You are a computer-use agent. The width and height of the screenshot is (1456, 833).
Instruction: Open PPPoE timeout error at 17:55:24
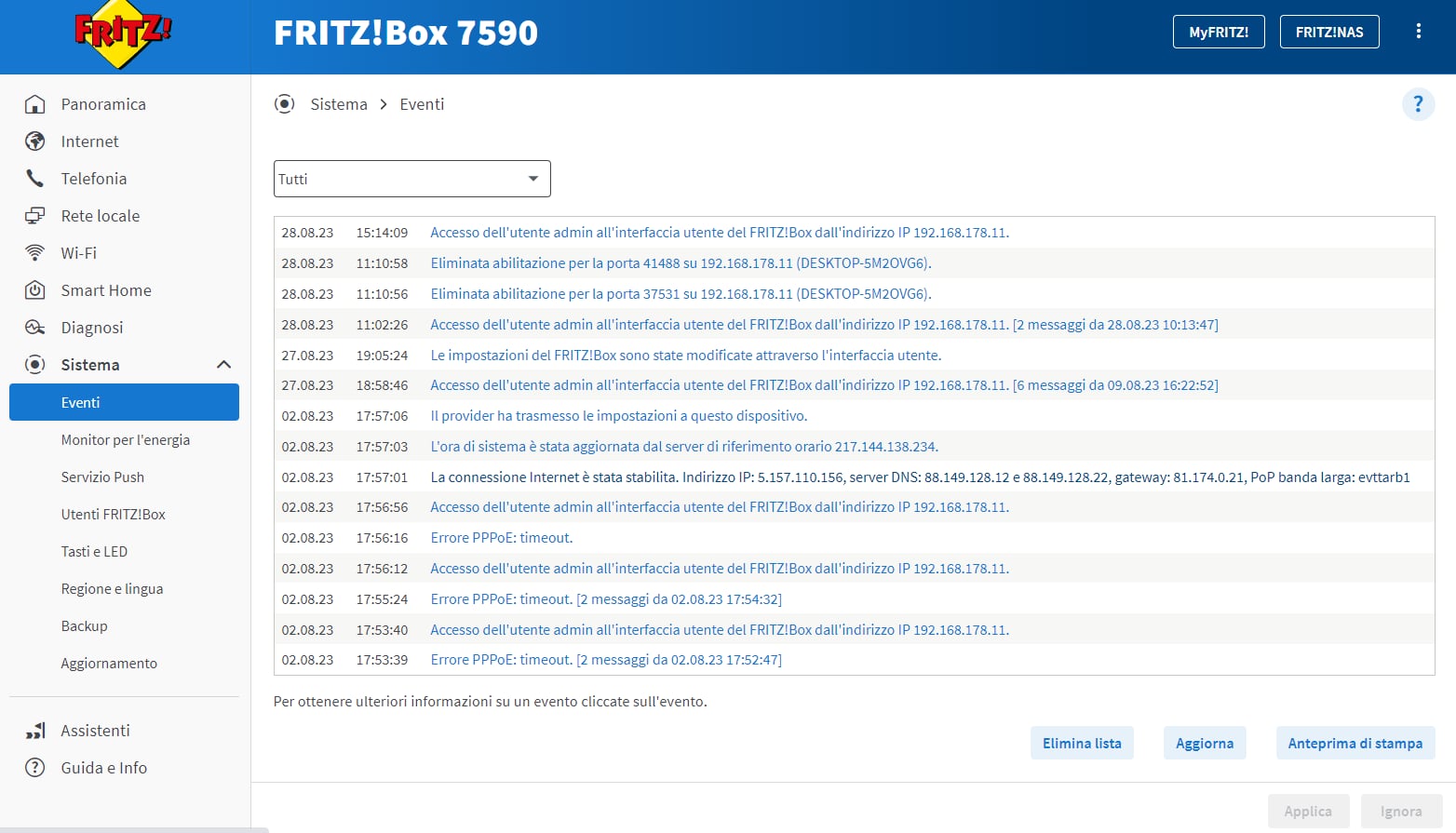[606, 599]
